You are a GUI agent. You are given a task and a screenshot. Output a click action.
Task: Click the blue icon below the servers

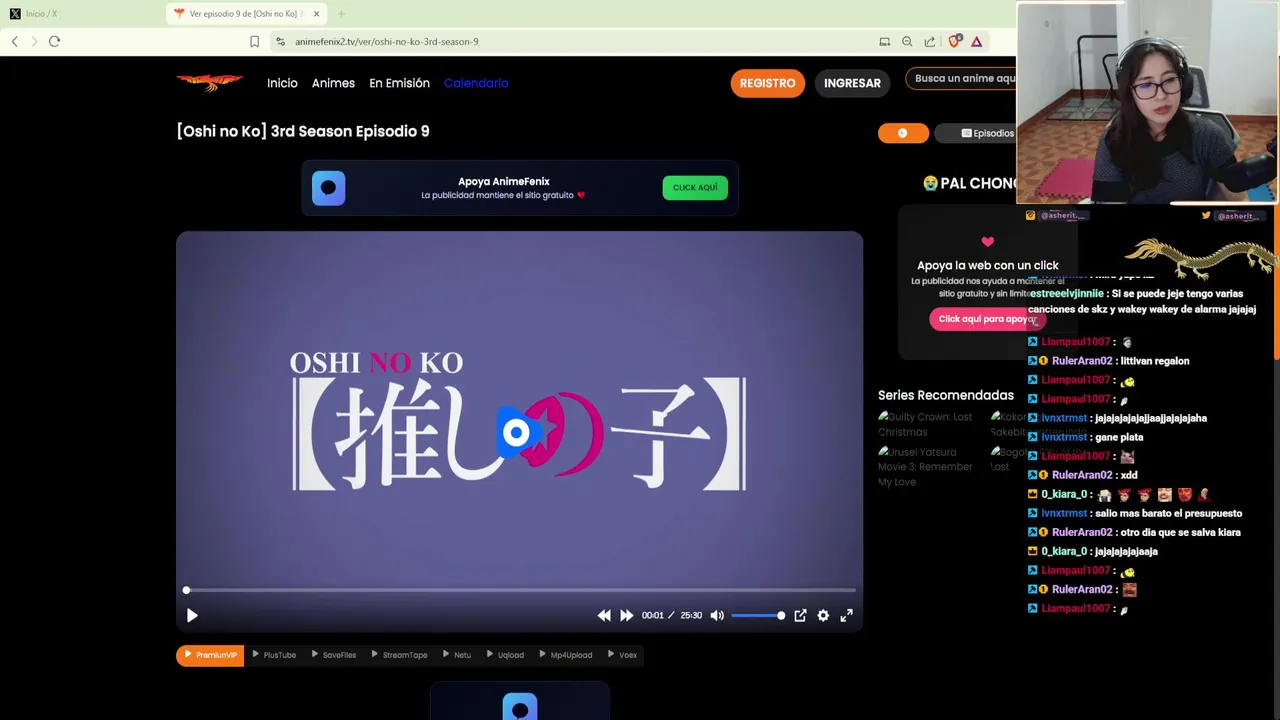520,707
